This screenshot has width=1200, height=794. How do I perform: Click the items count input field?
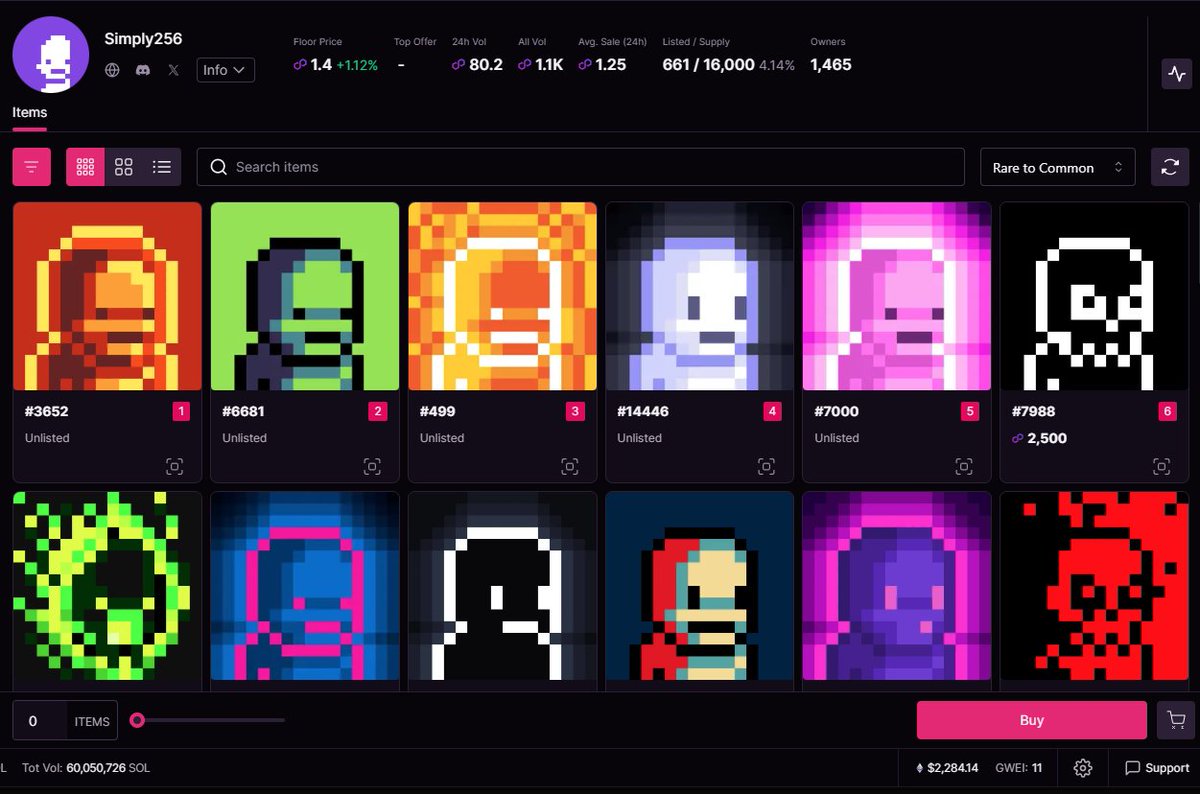coord(40,721)
